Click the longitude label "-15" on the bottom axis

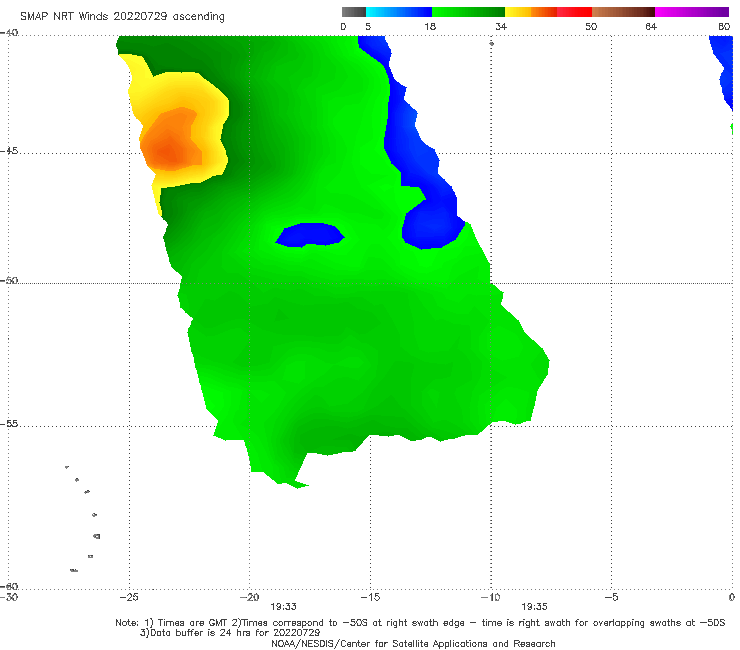(x=370, y=597)
